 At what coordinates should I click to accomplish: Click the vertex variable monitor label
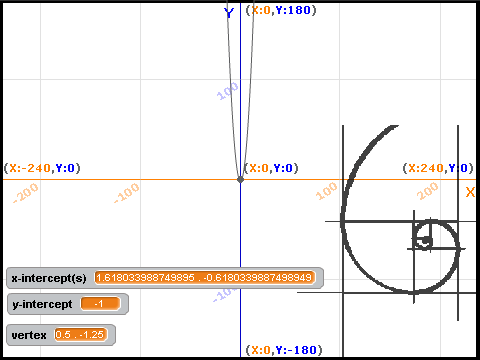pos(29,335)
